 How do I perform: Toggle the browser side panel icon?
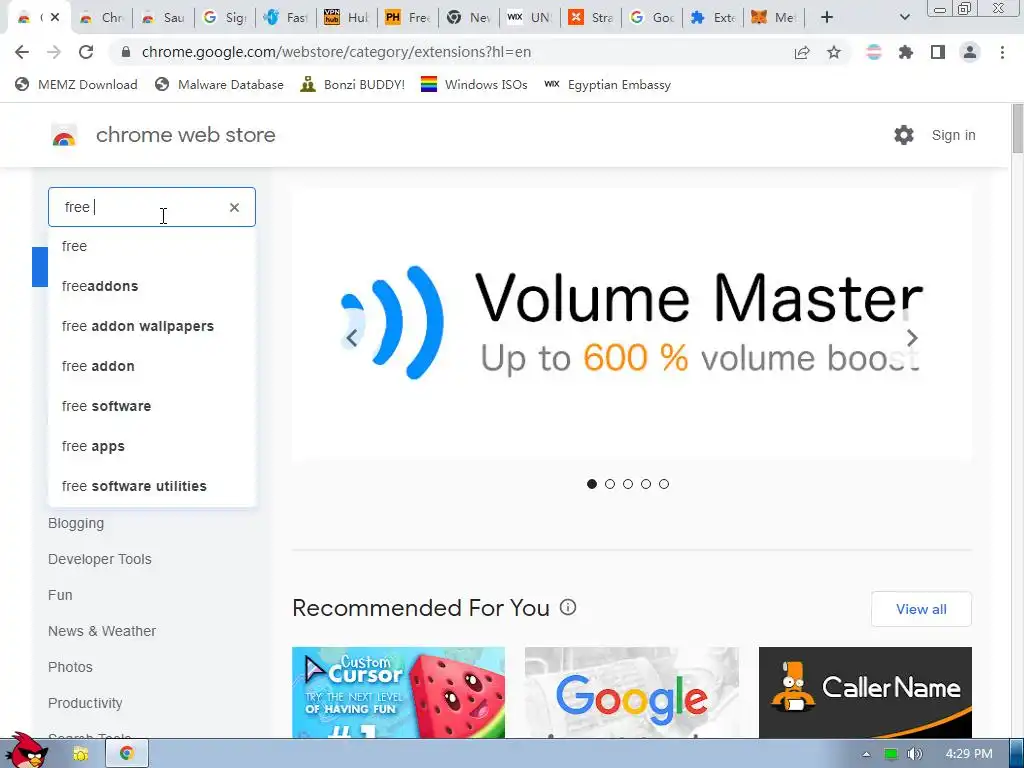(938, 52)
